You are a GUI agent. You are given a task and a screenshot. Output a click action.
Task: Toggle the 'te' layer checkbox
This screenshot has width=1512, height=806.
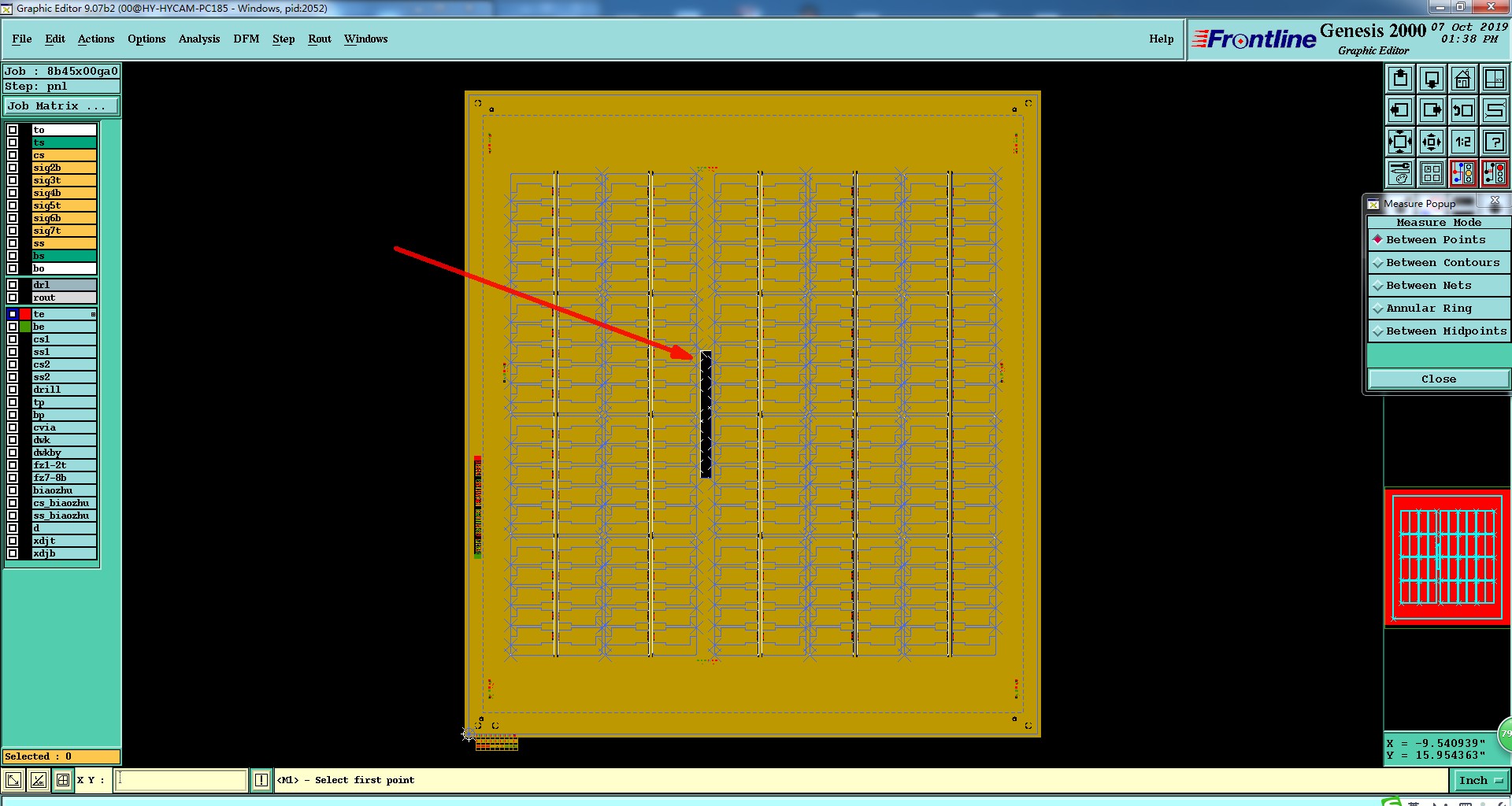13,314
